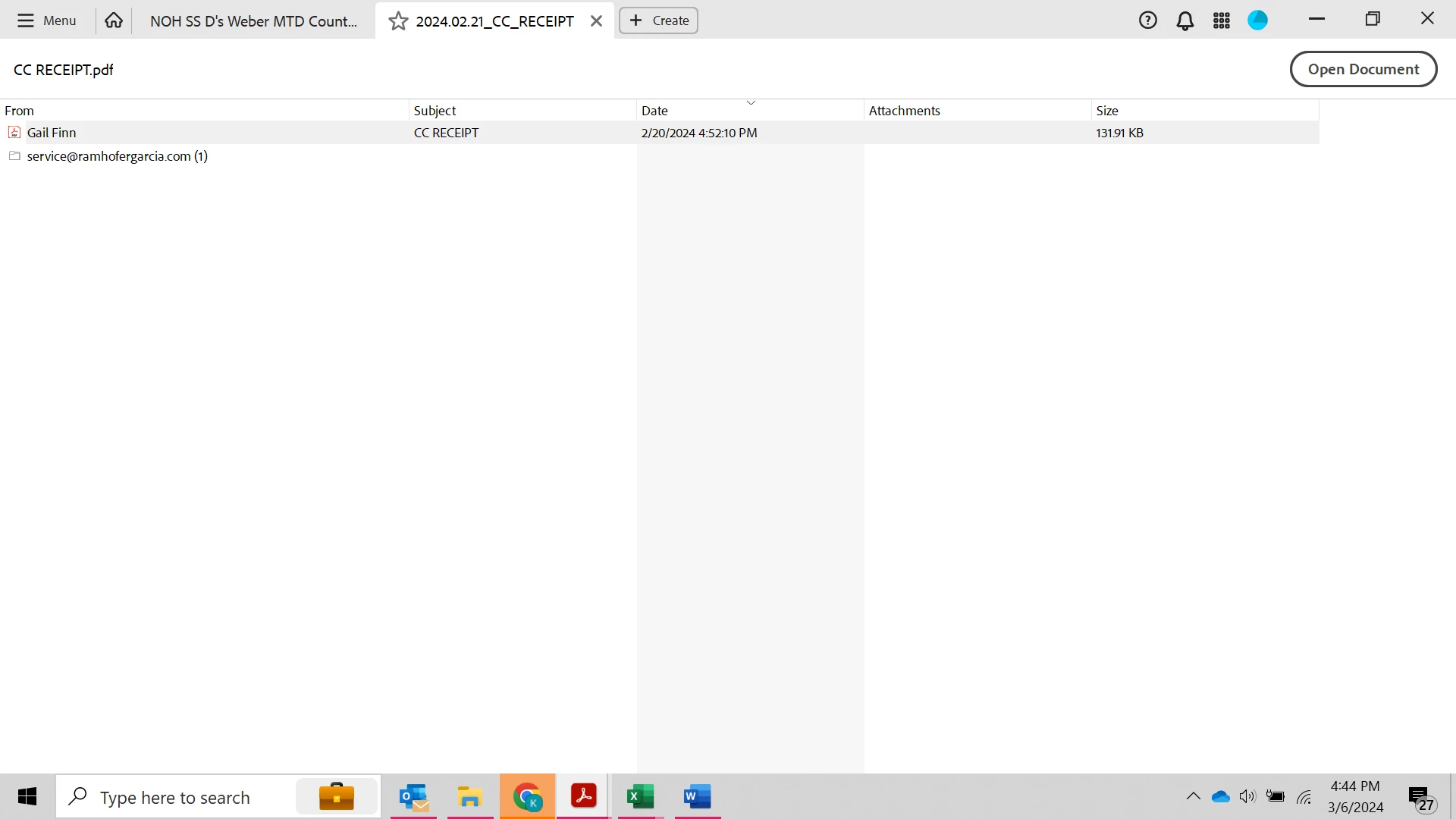Open the notifications bell
Viewport: 1456px width, 819px height.
click(1185, 20)
